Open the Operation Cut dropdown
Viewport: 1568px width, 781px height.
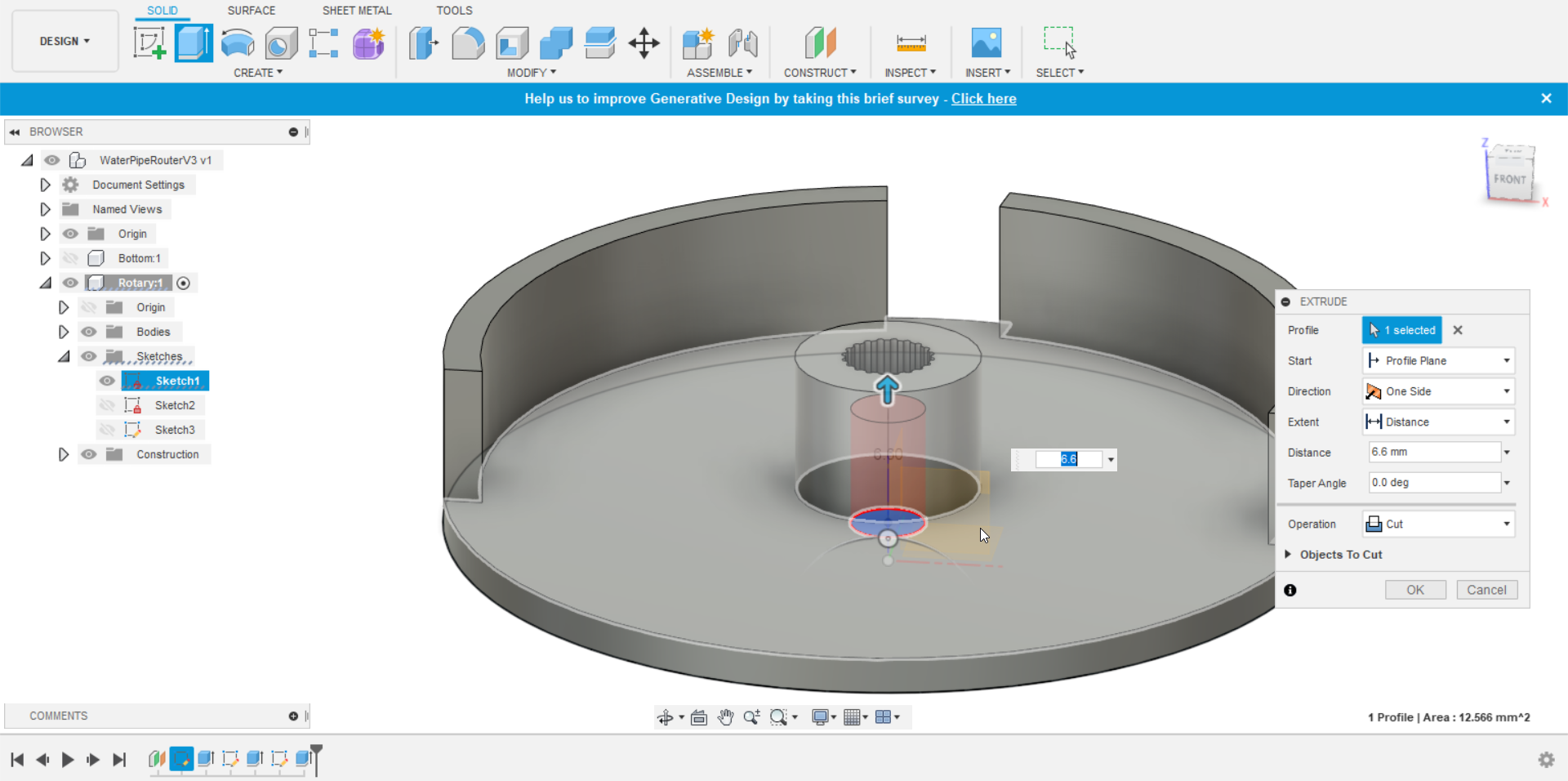pyautogui.click(x=1438, y=524)
